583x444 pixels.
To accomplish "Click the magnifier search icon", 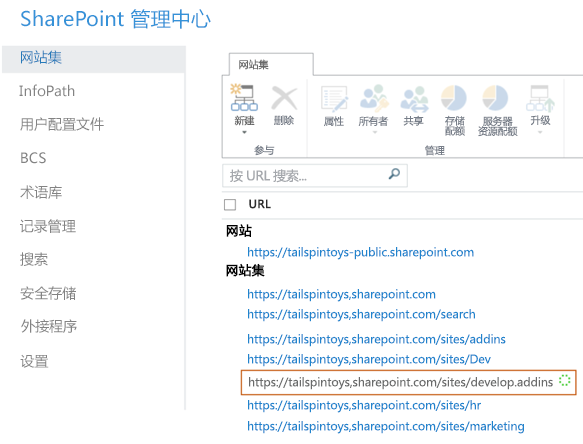I will coord(394,174).
